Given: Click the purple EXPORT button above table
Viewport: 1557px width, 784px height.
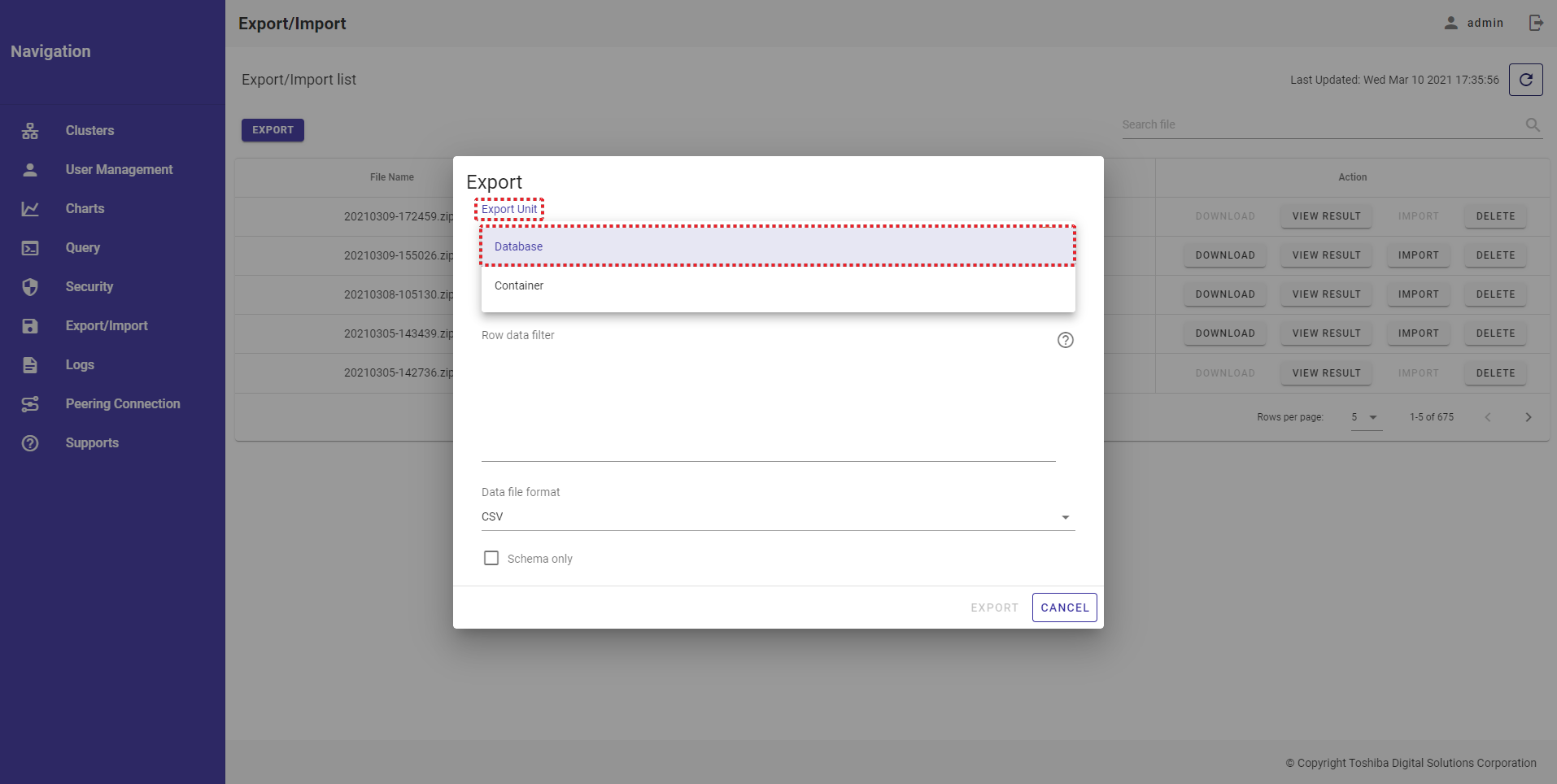Looking at the screenshot, I should (x=273, y=130).
